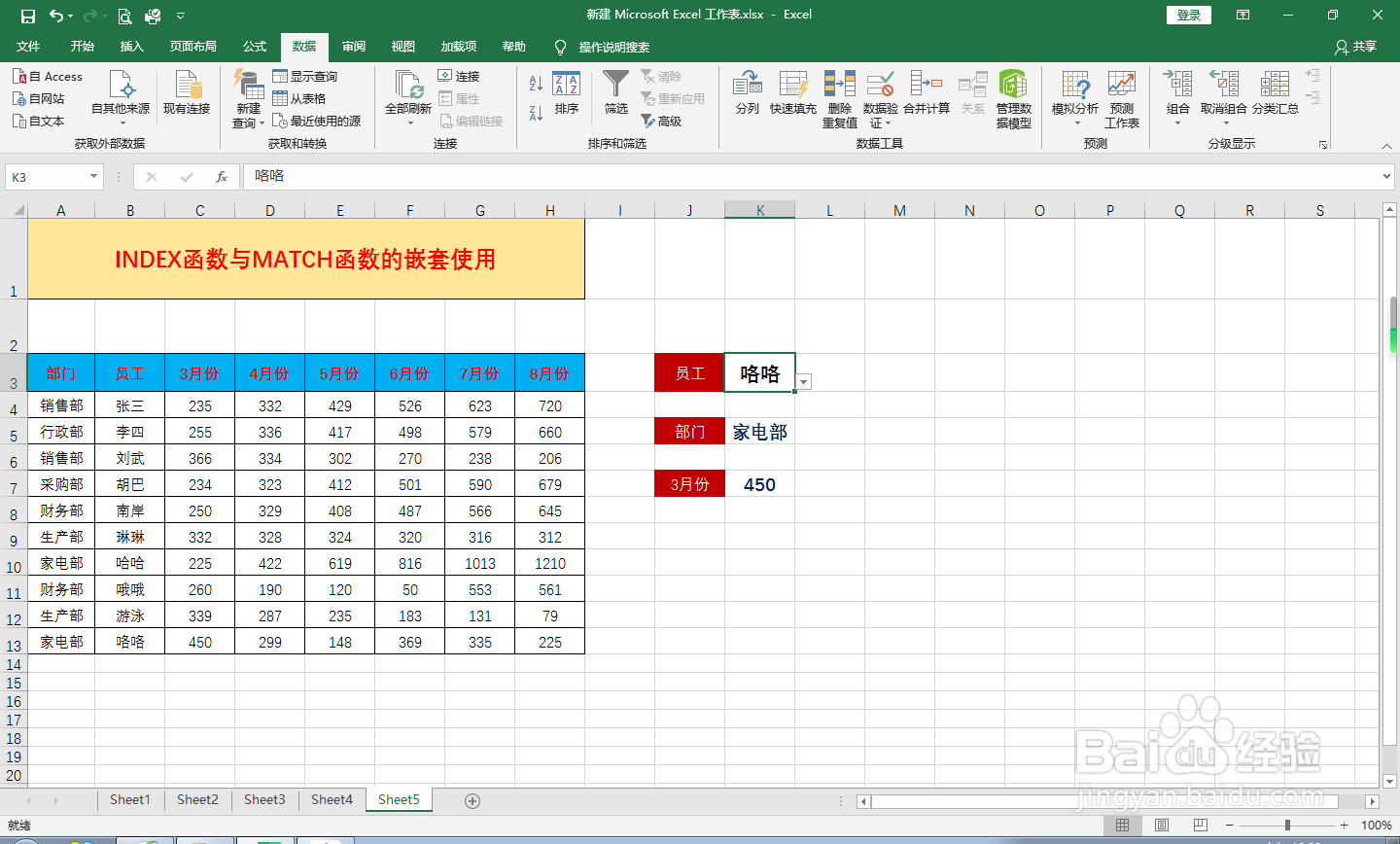Image resolution: width=1400 pixels, height=844 pixels.
Task: Click Subtotal (分类汇总) icon
Action: 1276,85
